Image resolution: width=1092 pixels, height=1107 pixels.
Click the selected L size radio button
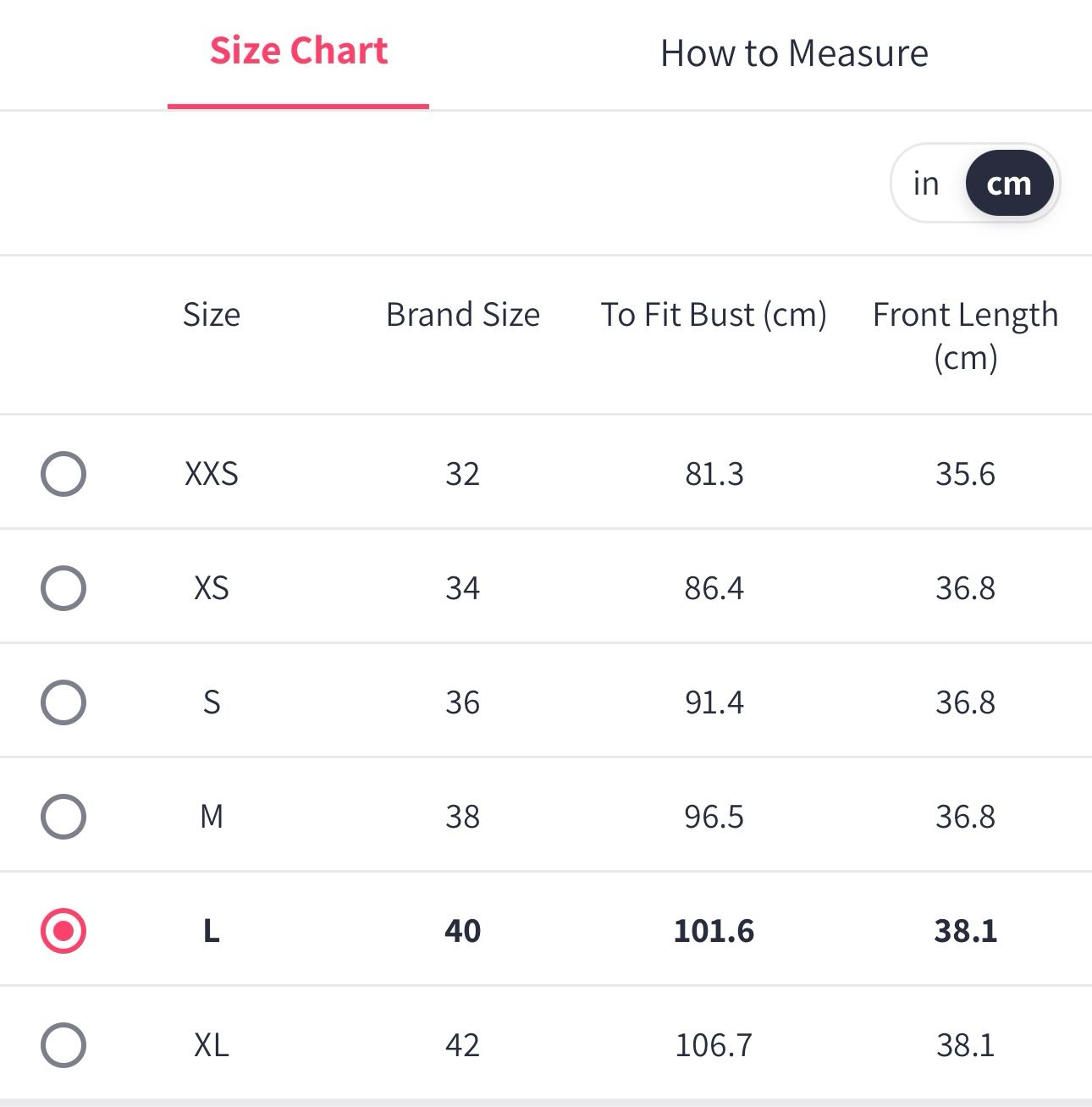[x=63, y=930]
